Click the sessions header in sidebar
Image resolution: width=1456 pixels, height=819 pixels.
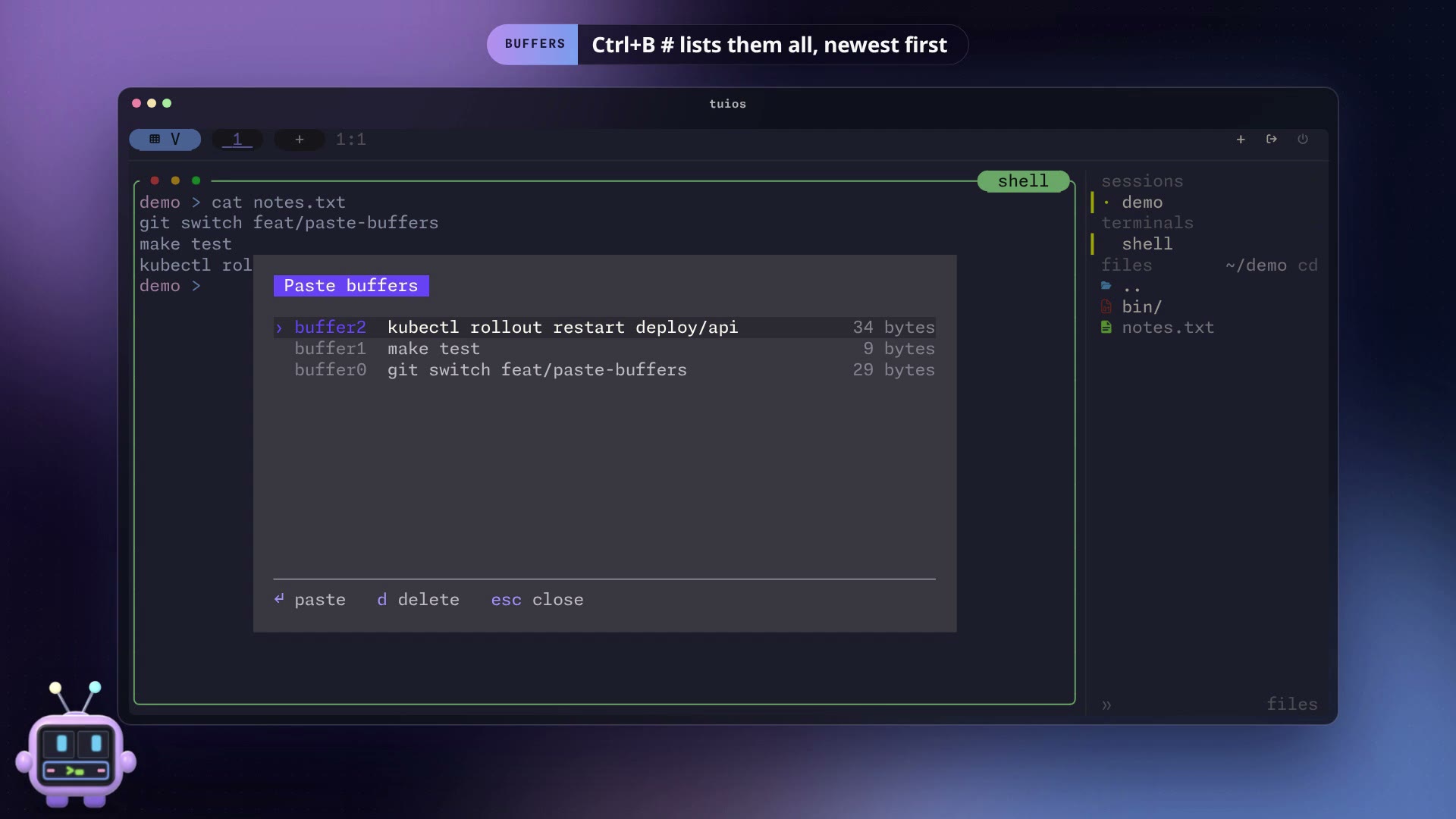click(x=1142, y=181)
